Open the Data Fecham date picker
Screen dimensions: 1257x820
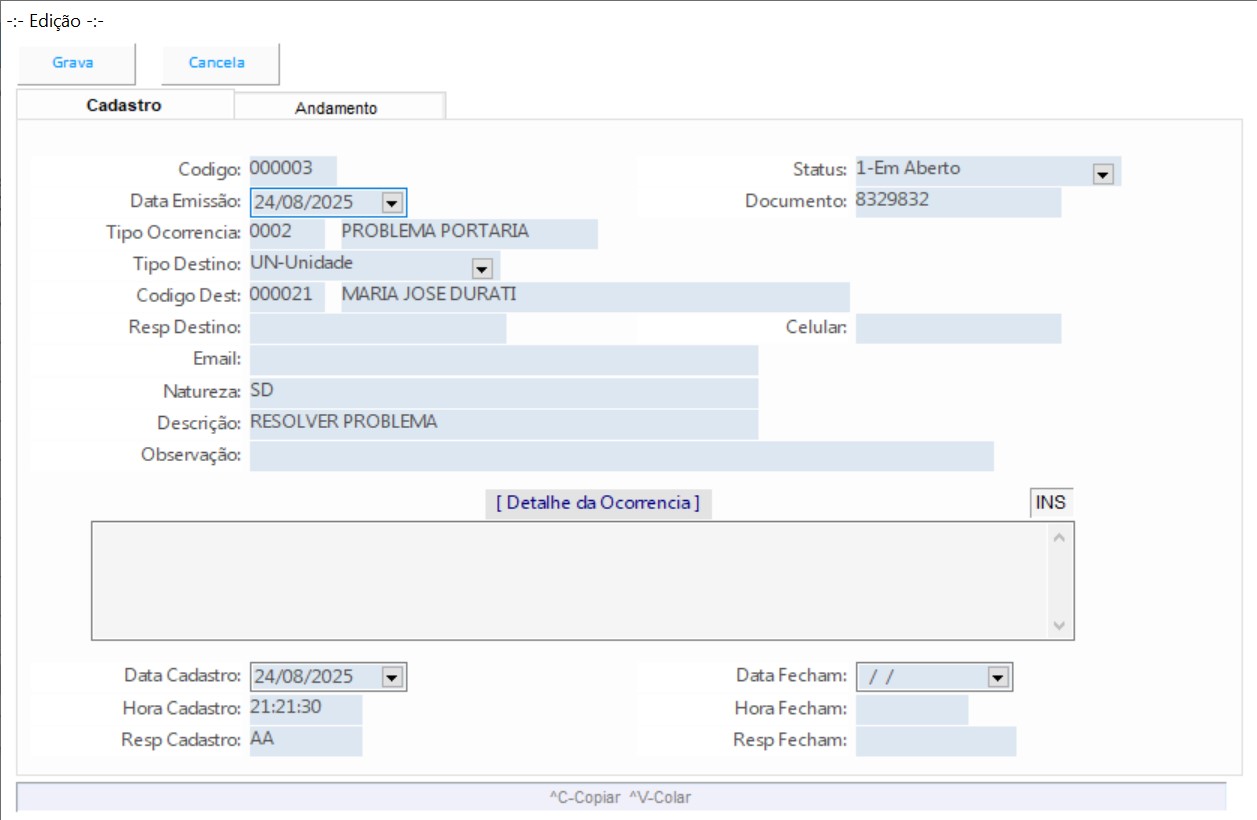coord(997,678)
